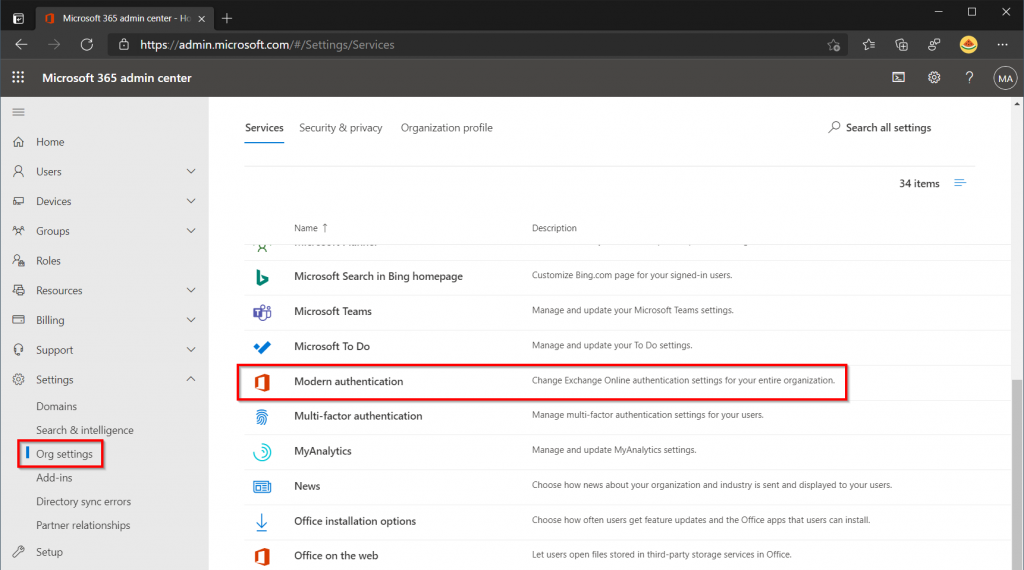Open Office installation options
This screenshot has height=570, width=1024.
click(x=355, y=521)
